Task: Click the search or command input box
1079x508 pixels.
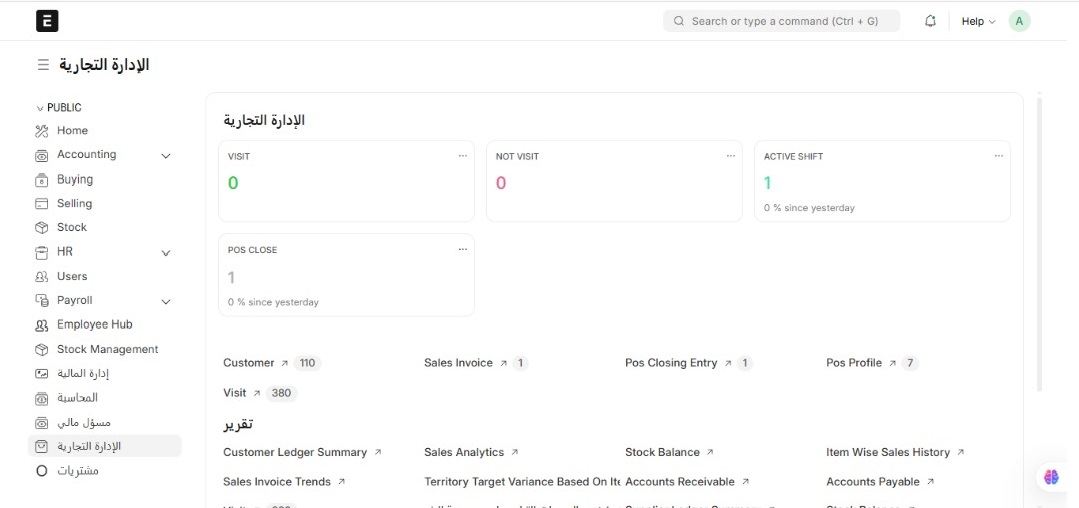Action: 782,21
